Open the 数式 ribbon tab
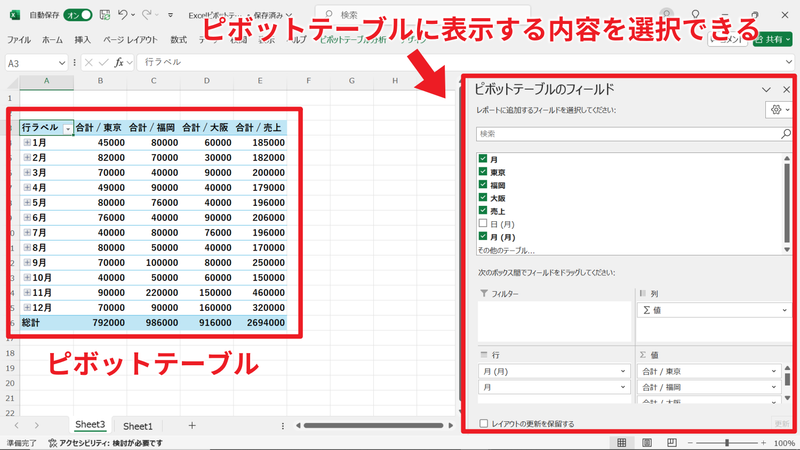 point(178,40)
